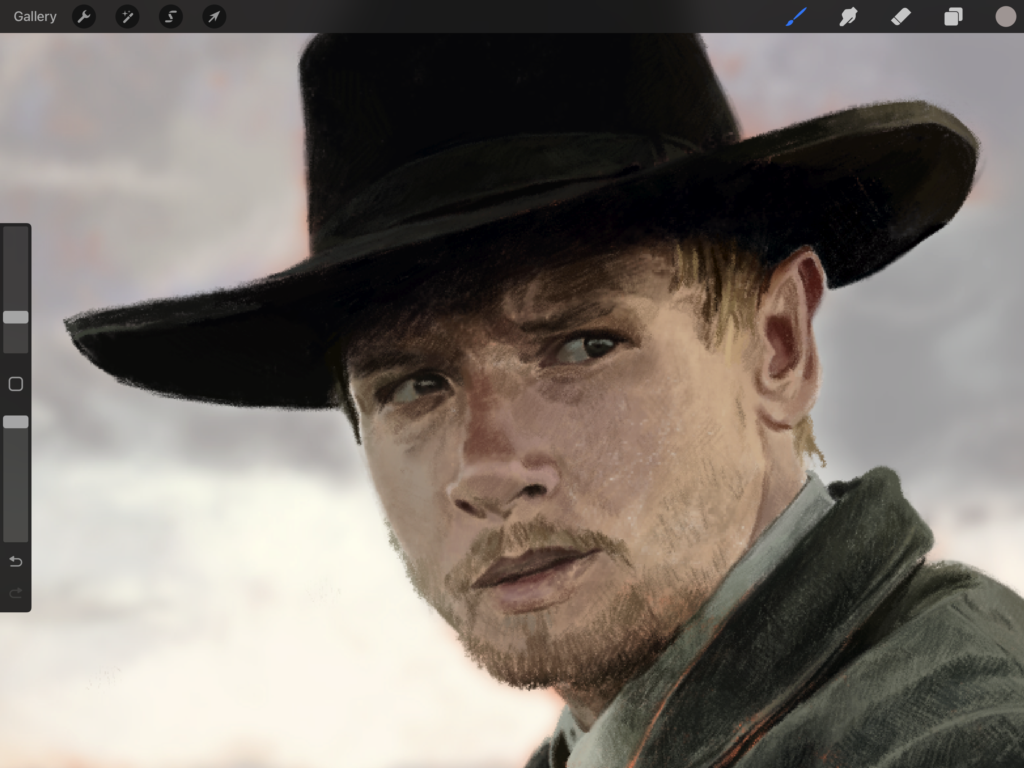Screen dimensions: 1024x768
Task: Tap the man's nose on the canvas
Action: pos(500,470)
